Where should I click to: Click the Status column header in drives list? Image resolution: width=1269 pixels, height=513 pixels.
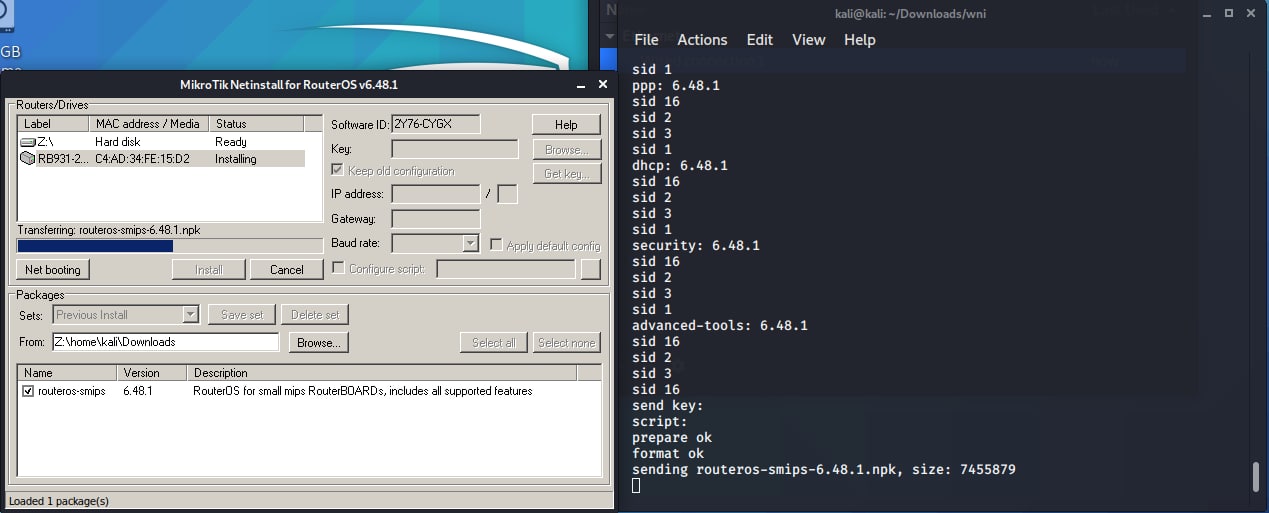[256, 124]
